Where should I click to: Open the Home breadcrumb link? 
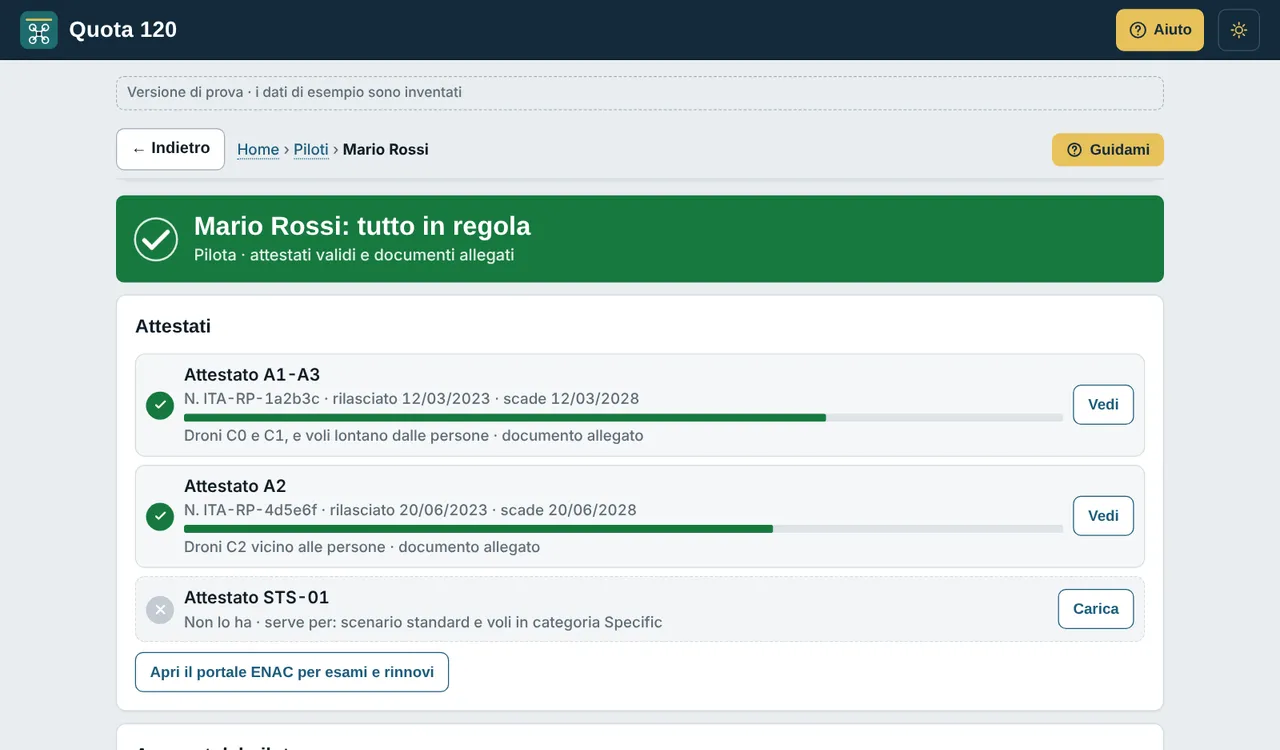point(258,149)
